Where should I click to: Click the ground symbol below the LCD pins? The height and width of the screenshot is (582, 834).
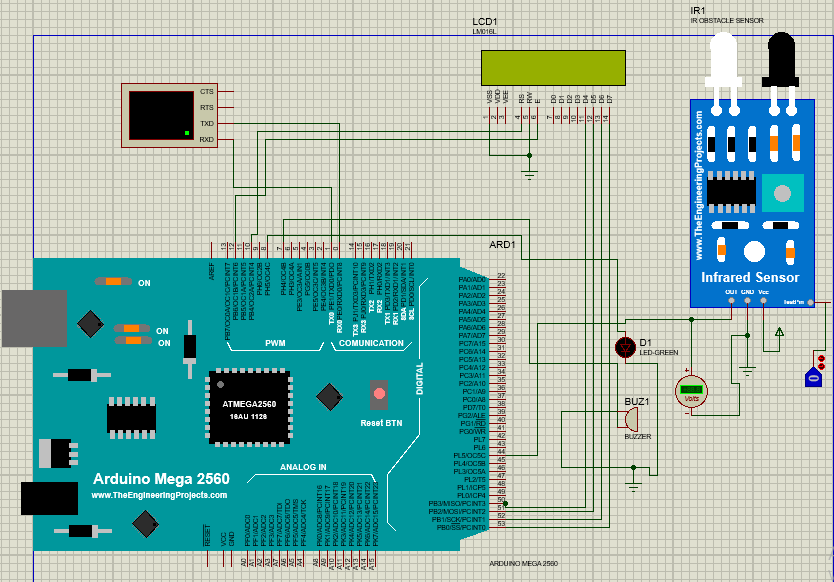tap(529, 174)
